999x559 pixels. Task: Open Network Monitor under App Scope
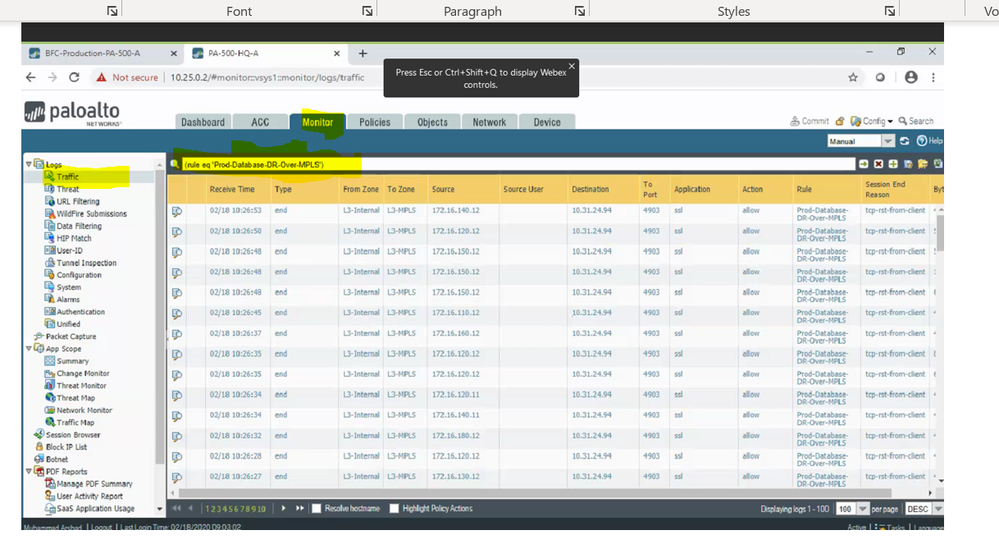tap(84, 410)
